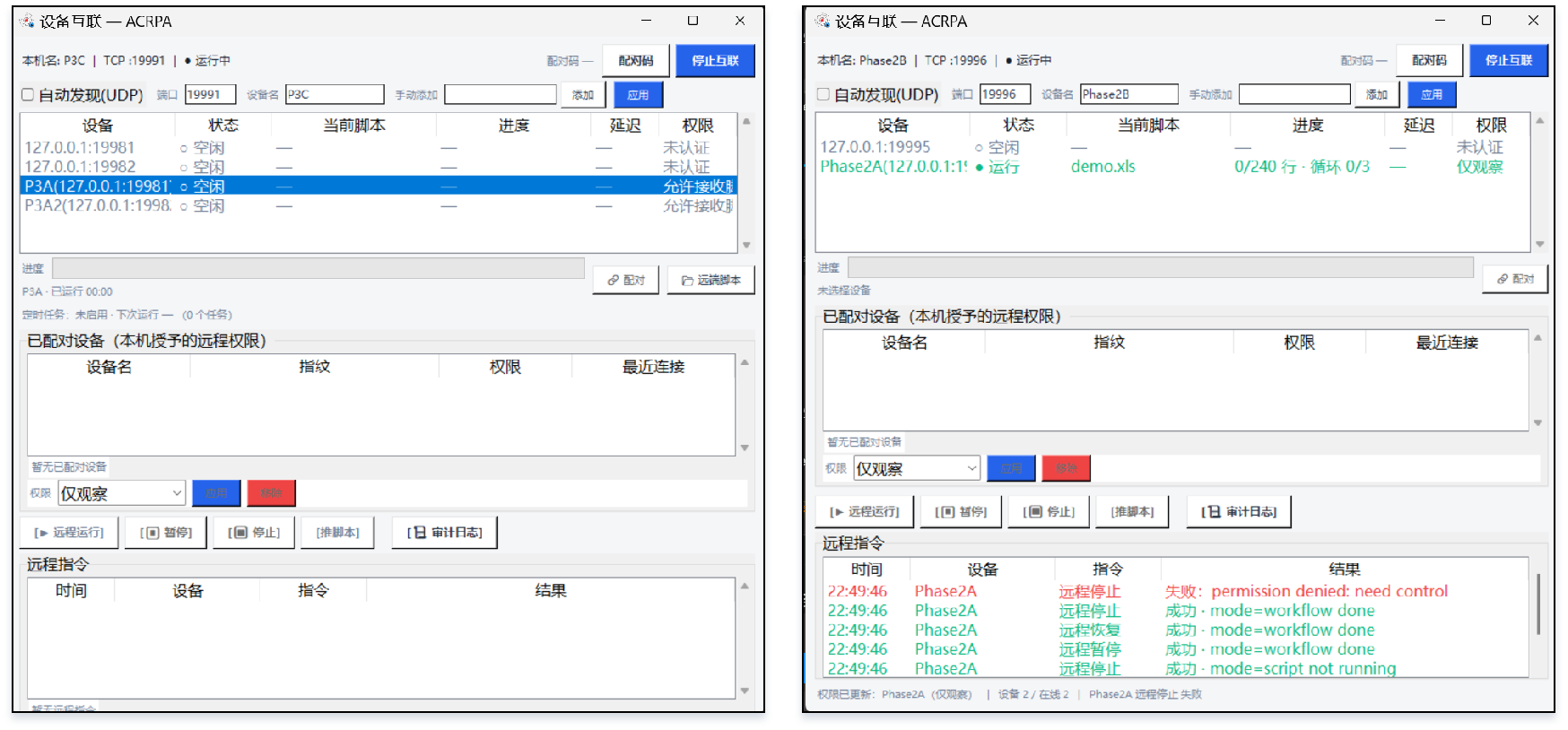This screenshot has width=1568, height=730.
Task: Click the app icon in P3C window title bar
Action: point(27,21)
